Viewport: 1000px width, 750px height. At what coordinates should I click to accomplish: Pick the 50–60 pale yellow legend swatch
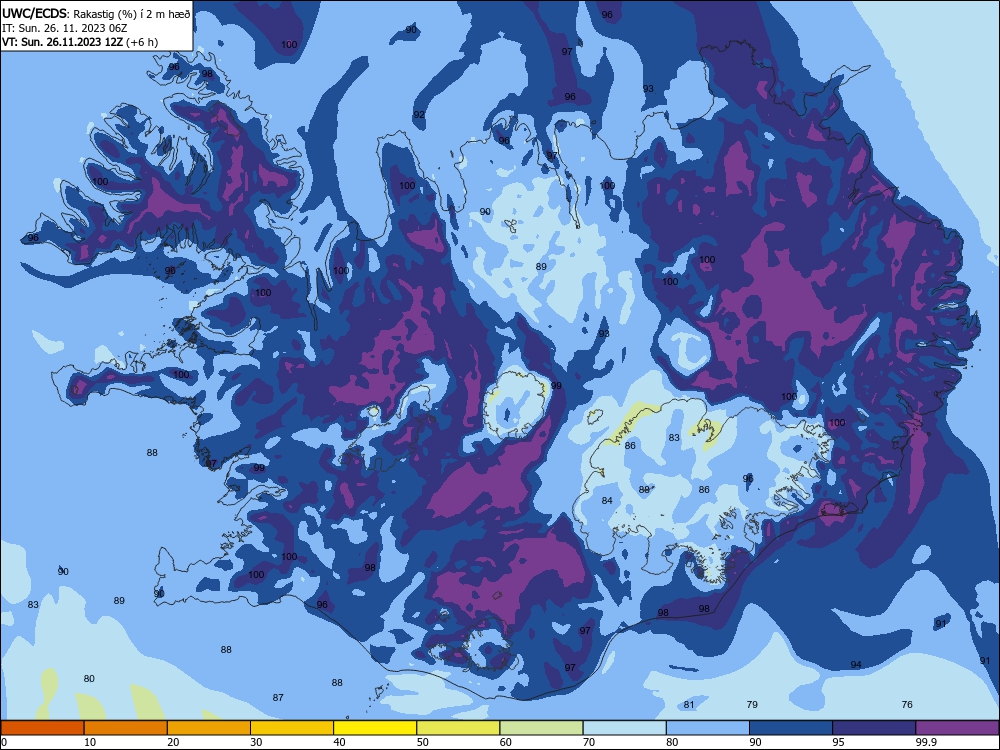pos(459,728)
